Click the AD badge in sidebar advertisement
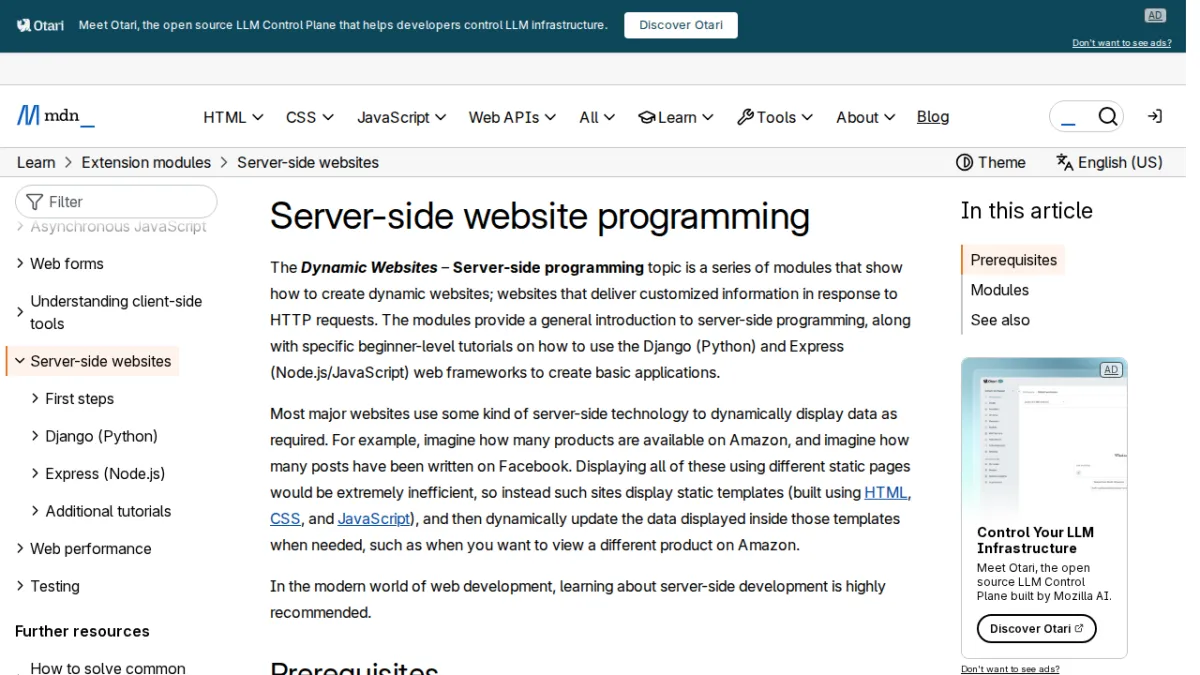Screen dimensions: 1200x675 pyautogui.click(x=1110, y=370)
